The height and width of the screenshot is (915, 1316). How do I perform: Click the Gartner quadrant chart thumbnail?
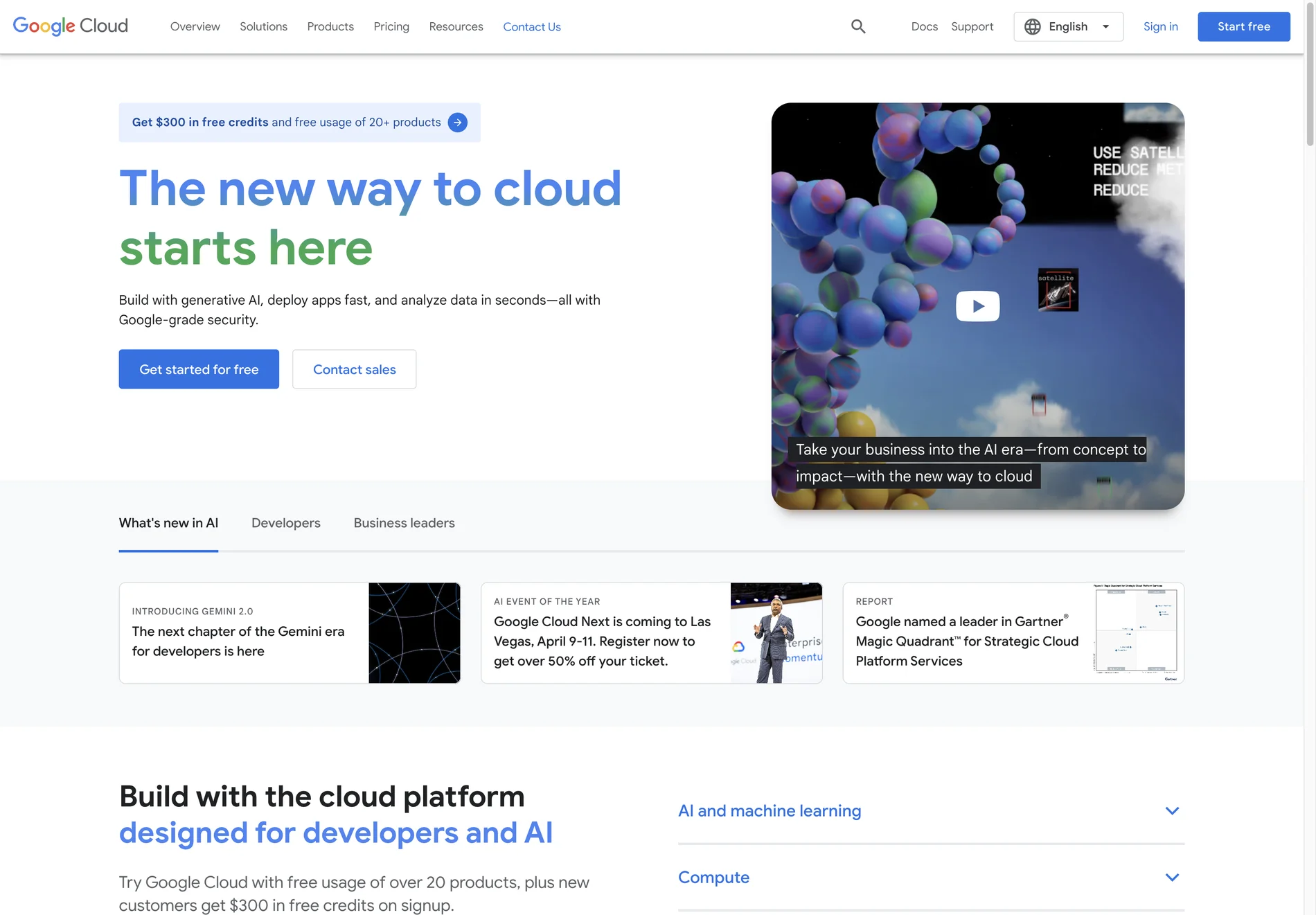click(1137, 633)
